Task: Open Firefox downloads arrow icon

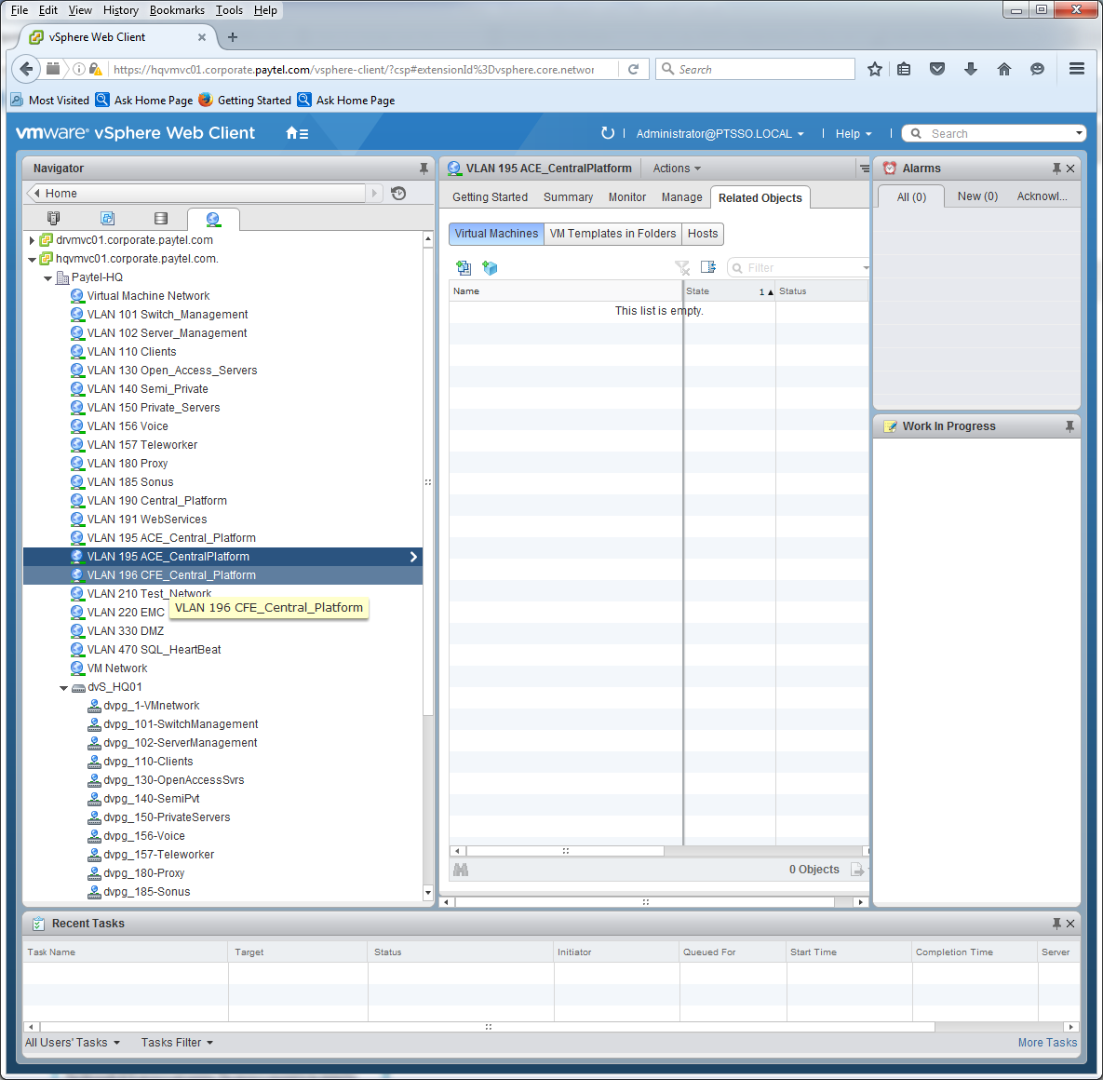Action: pyautogui.click(x=971, y=69)
